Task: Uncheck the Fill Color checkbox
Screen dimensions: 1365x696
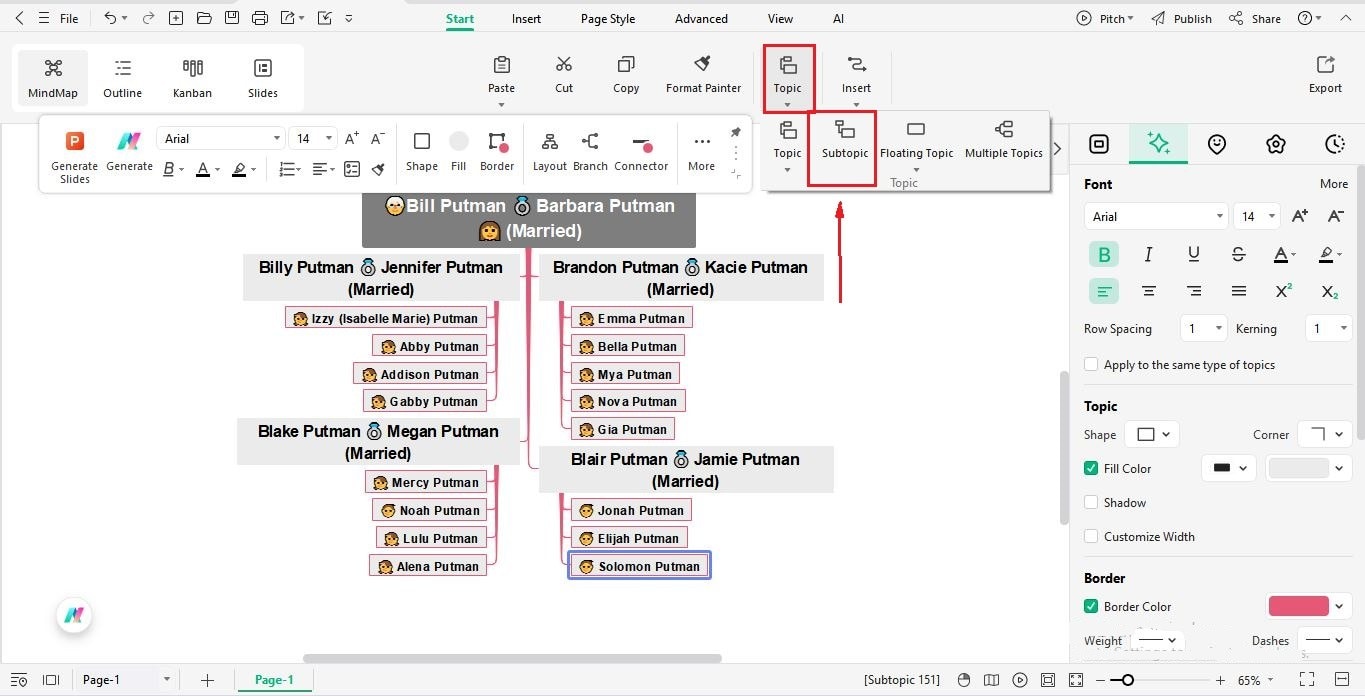Action: [x=1091, y=468]
